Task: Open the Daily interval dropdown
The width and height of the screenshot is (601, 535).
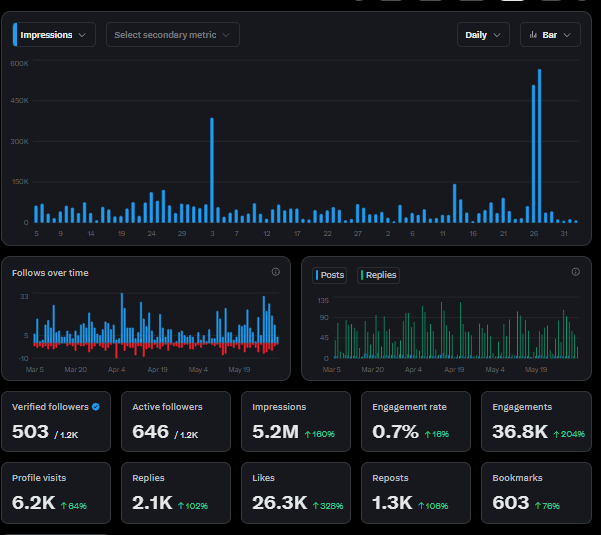Action: pos(483,35)
